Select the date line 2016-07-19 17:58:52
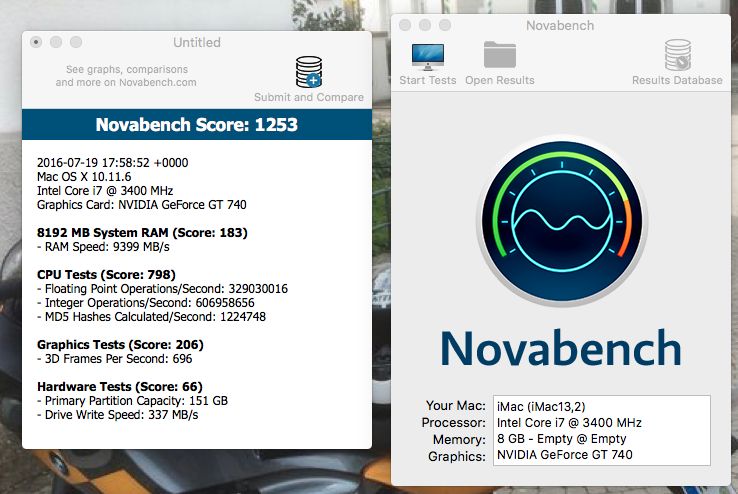Screen dimensions: 738x494 pos(112,163)
